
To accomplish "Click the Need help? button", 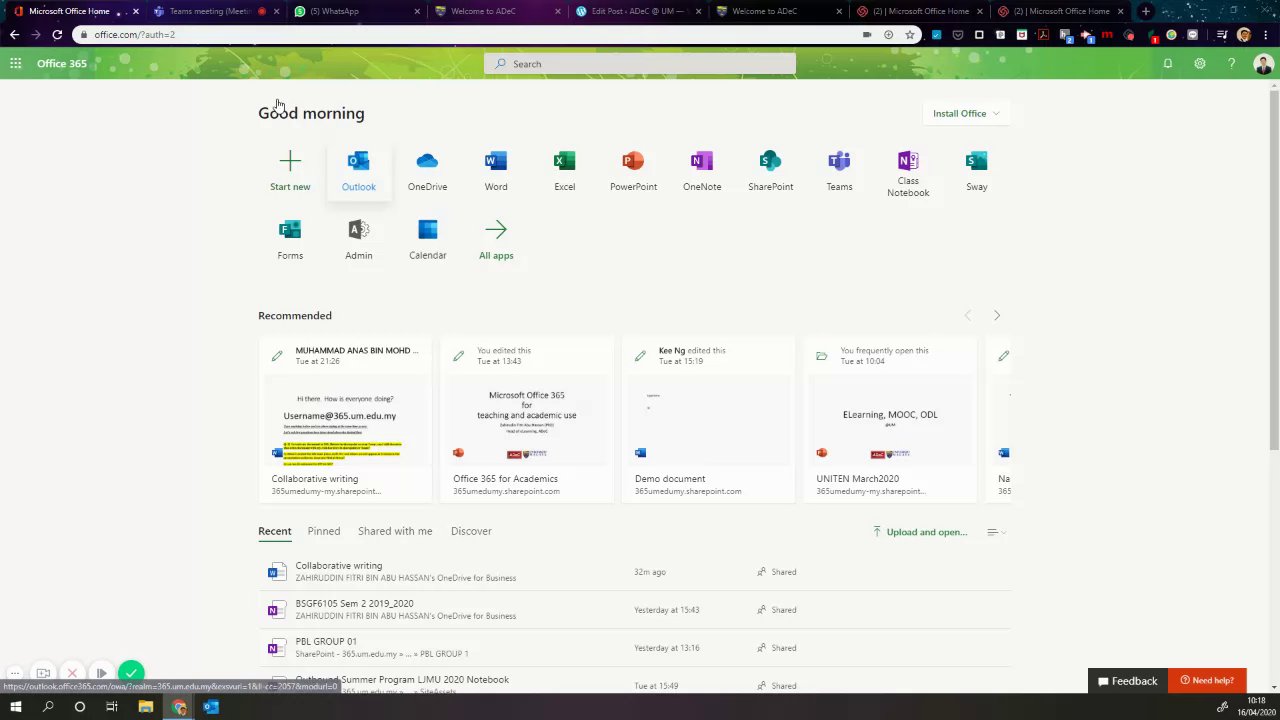I will [x=1207, y=681].
